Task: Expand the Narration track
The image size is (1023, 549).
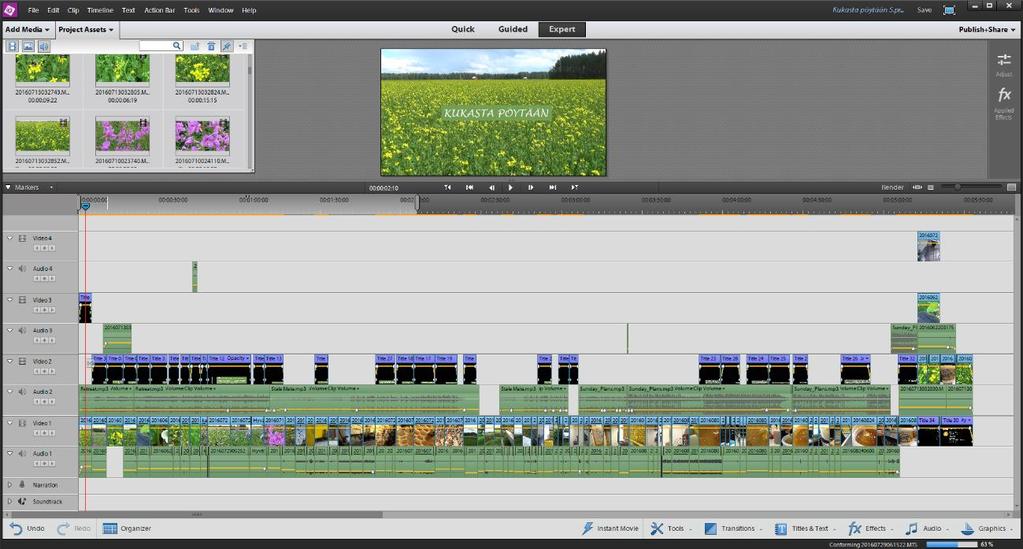Action: (9, 485)
